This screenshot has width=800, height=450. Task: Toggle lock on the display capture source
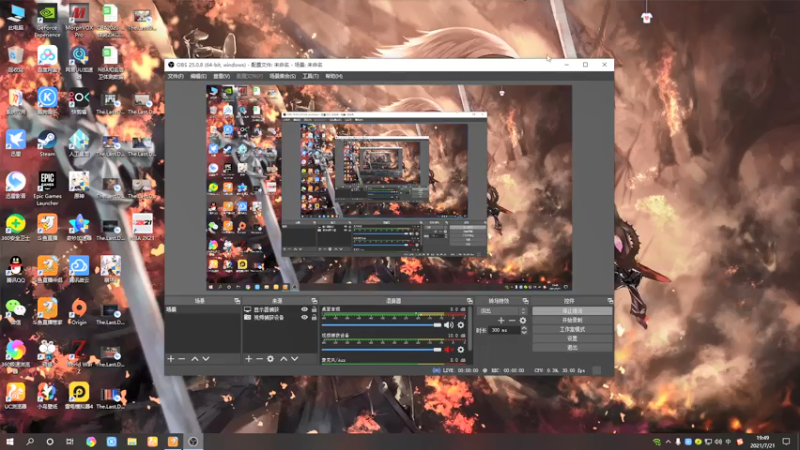pyautogui.click(x=314, y=310)
